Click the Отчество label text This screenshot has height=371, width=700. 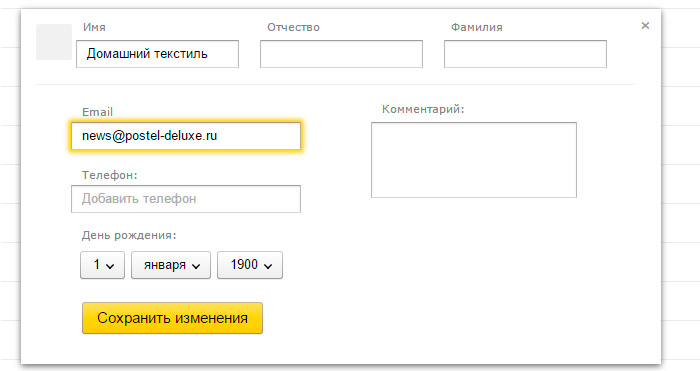293,27
